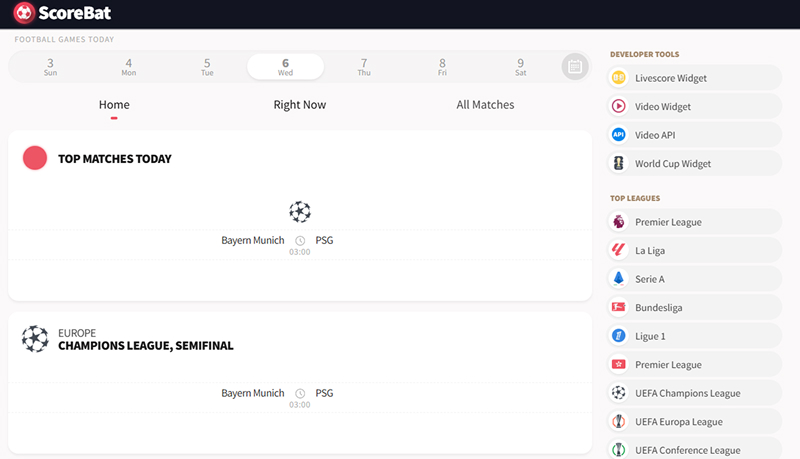Switch to the Right Now tab
Image resolution: width=800 pixels, height=459 pixels.
point(299,105)
